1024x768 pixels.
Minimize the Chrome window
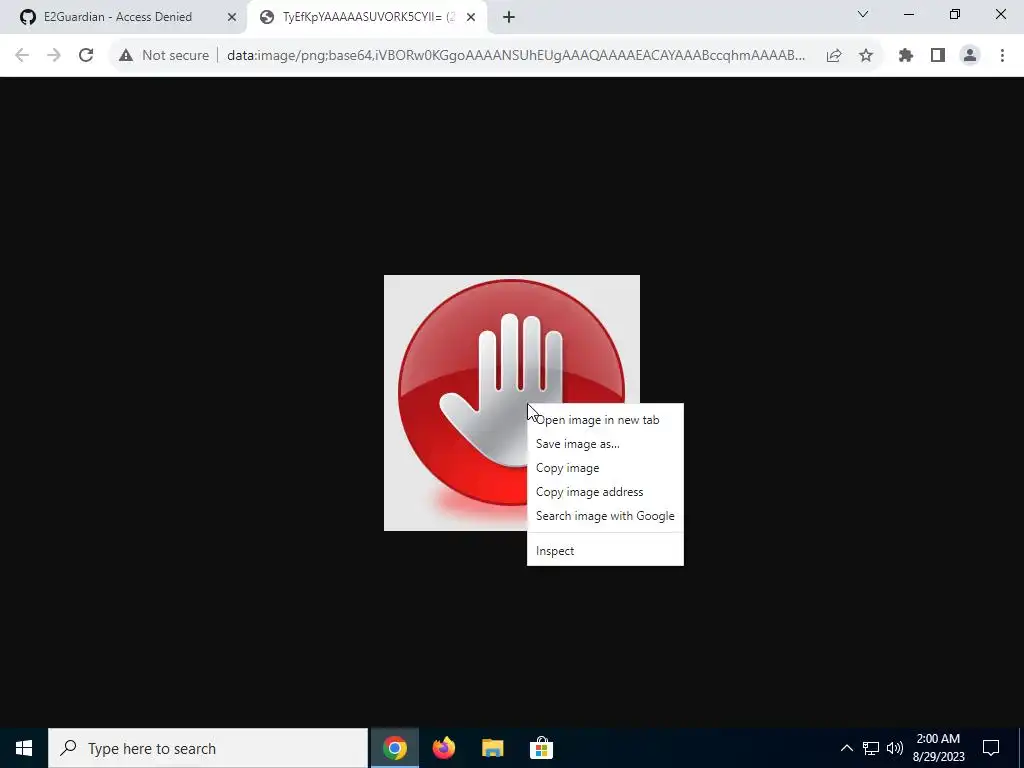point(908,14)
